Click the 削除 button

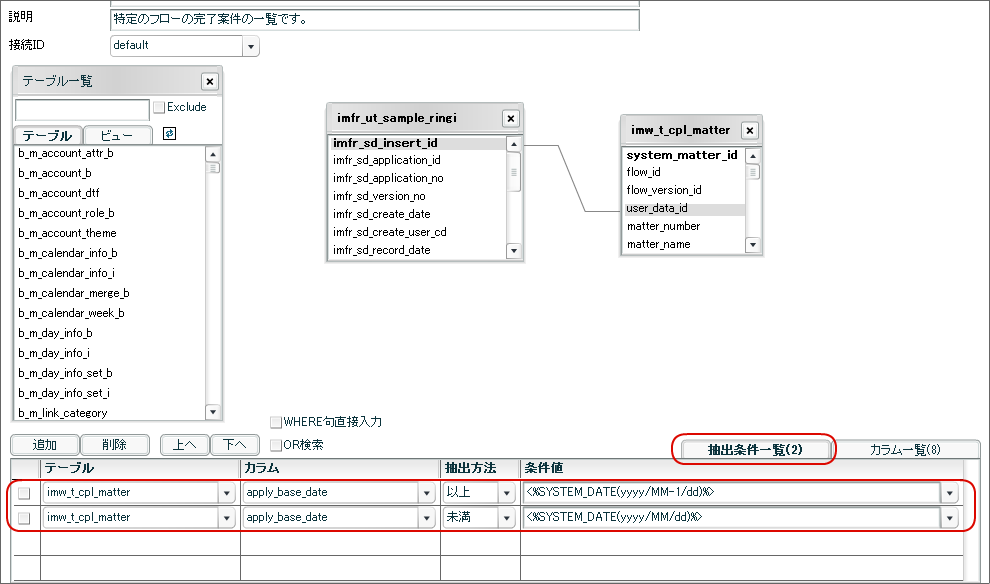coord(116,445)
